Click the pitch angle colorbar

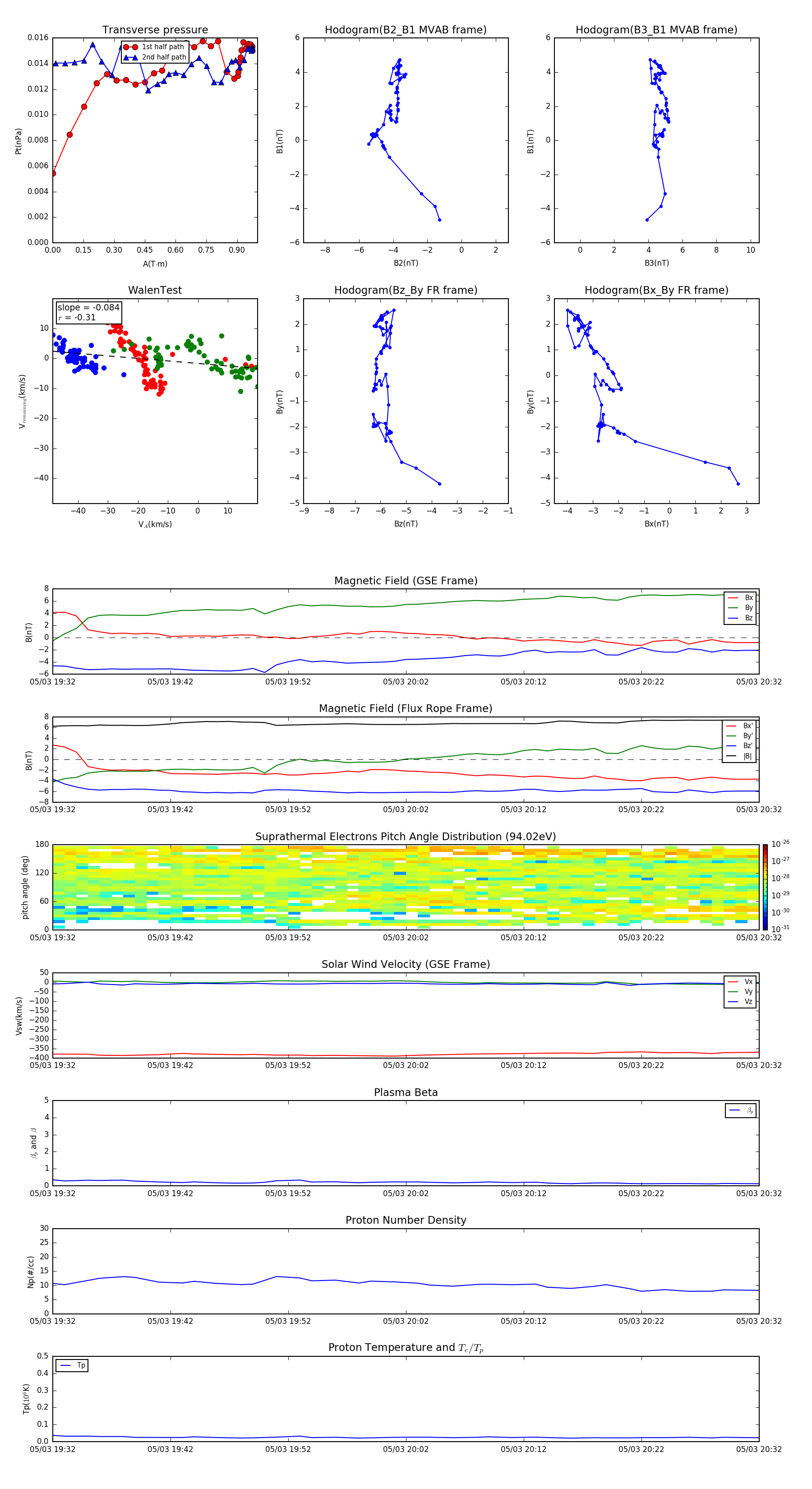coord(765,887)
